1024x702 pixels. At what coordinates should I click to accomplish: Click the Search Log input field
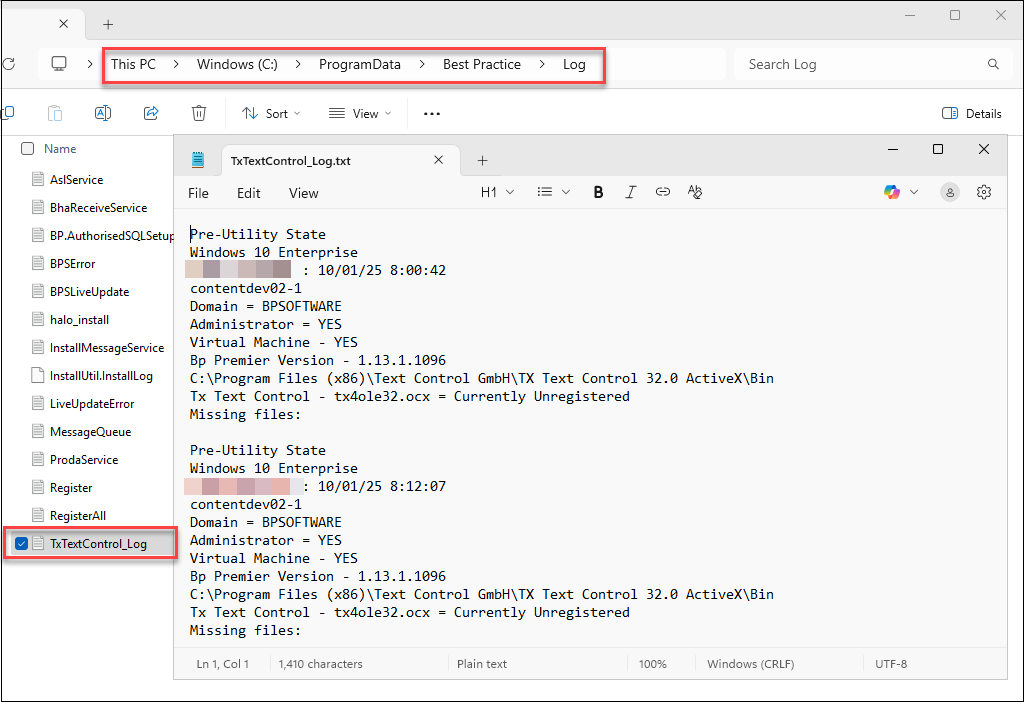[x=860, y=64]
